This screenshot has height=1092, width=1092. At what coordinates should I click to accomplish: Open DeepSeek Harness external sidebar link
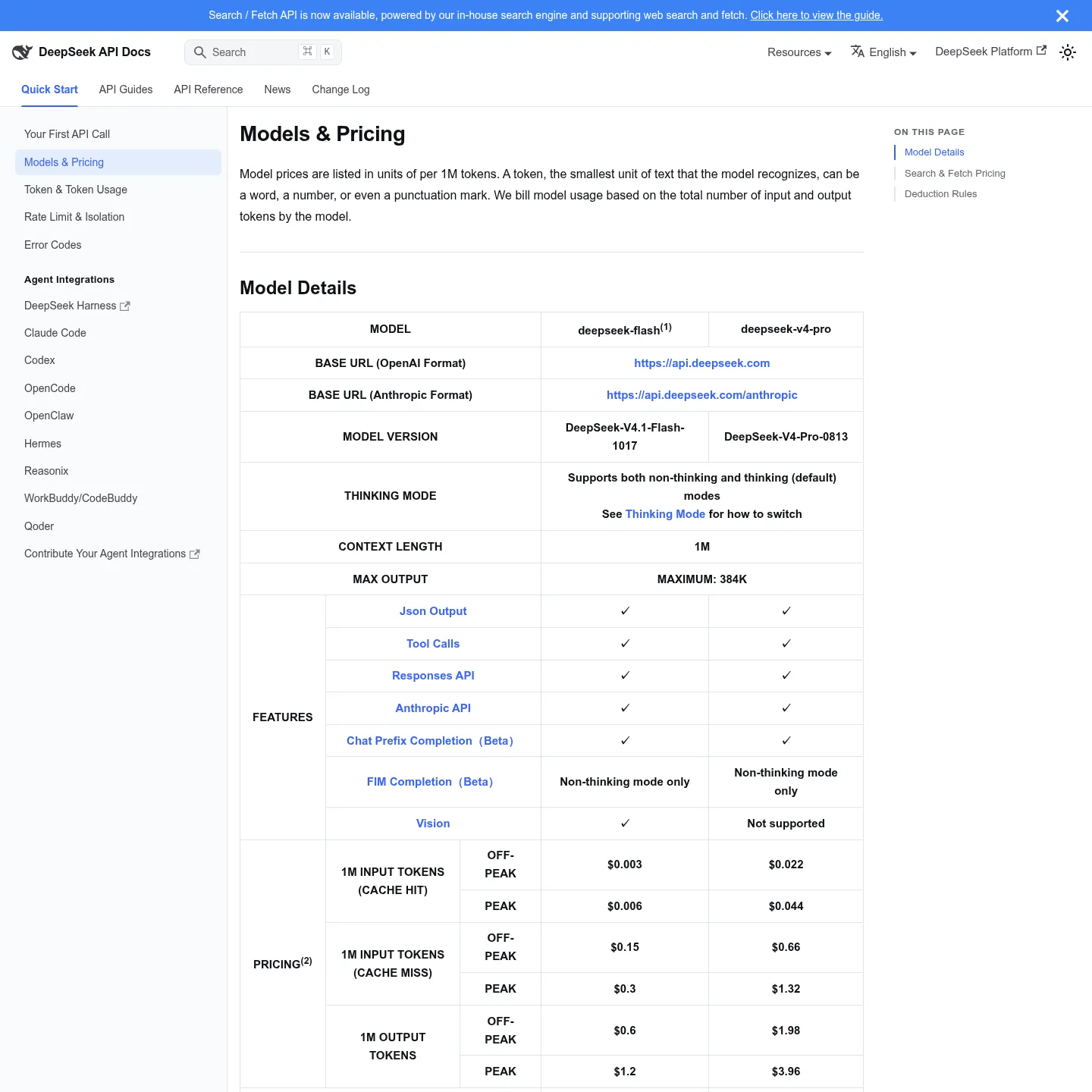118,306
